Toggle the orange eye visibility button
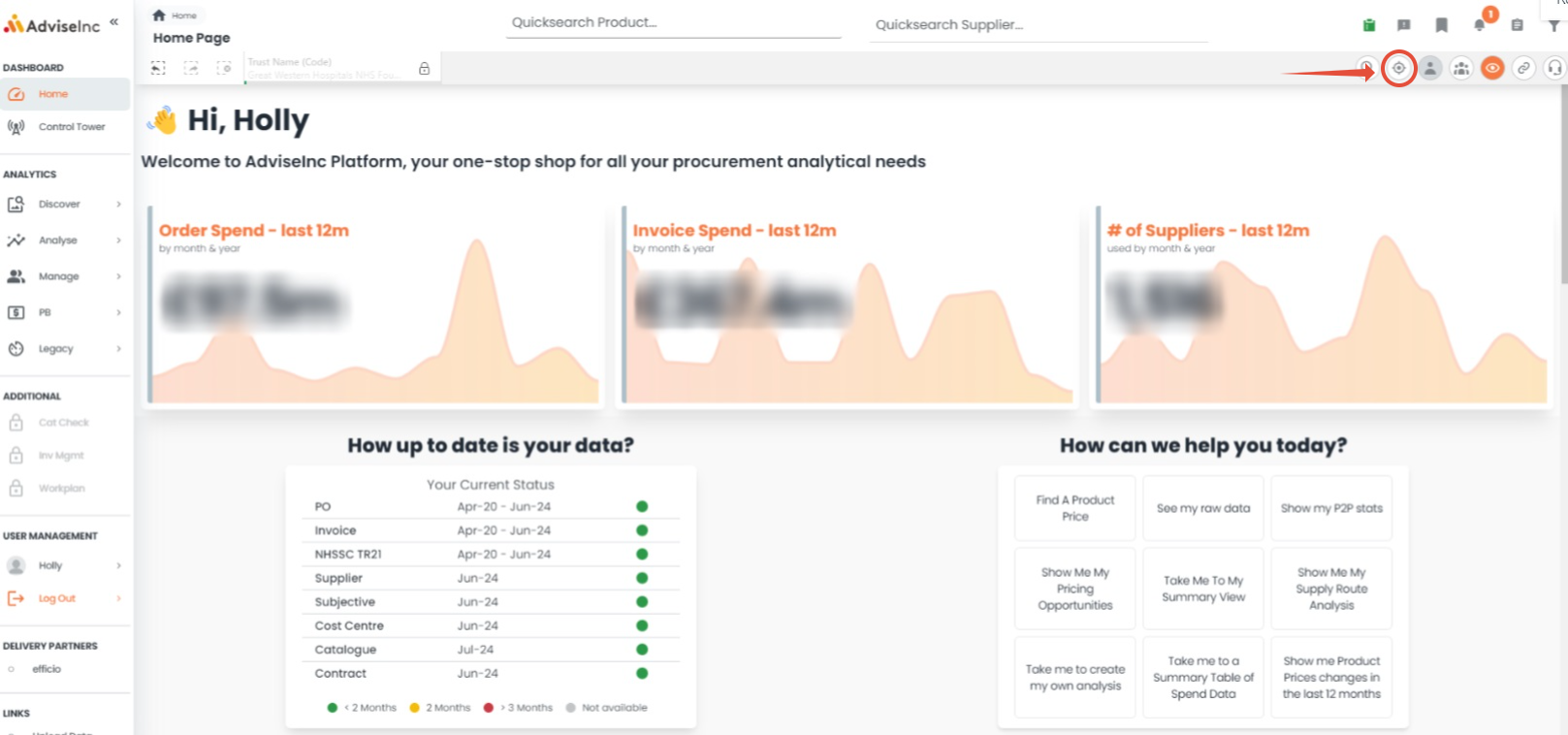 click(1492, 68)
